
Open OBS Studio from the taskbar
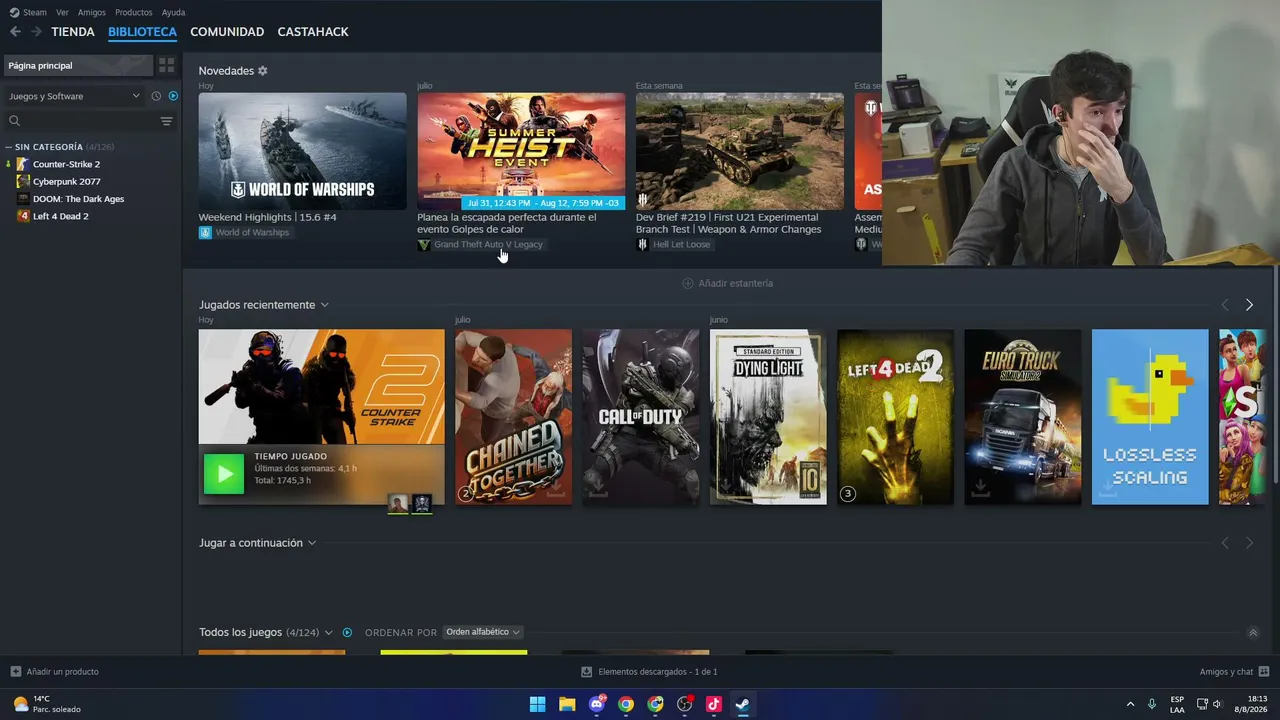(685, 704)
